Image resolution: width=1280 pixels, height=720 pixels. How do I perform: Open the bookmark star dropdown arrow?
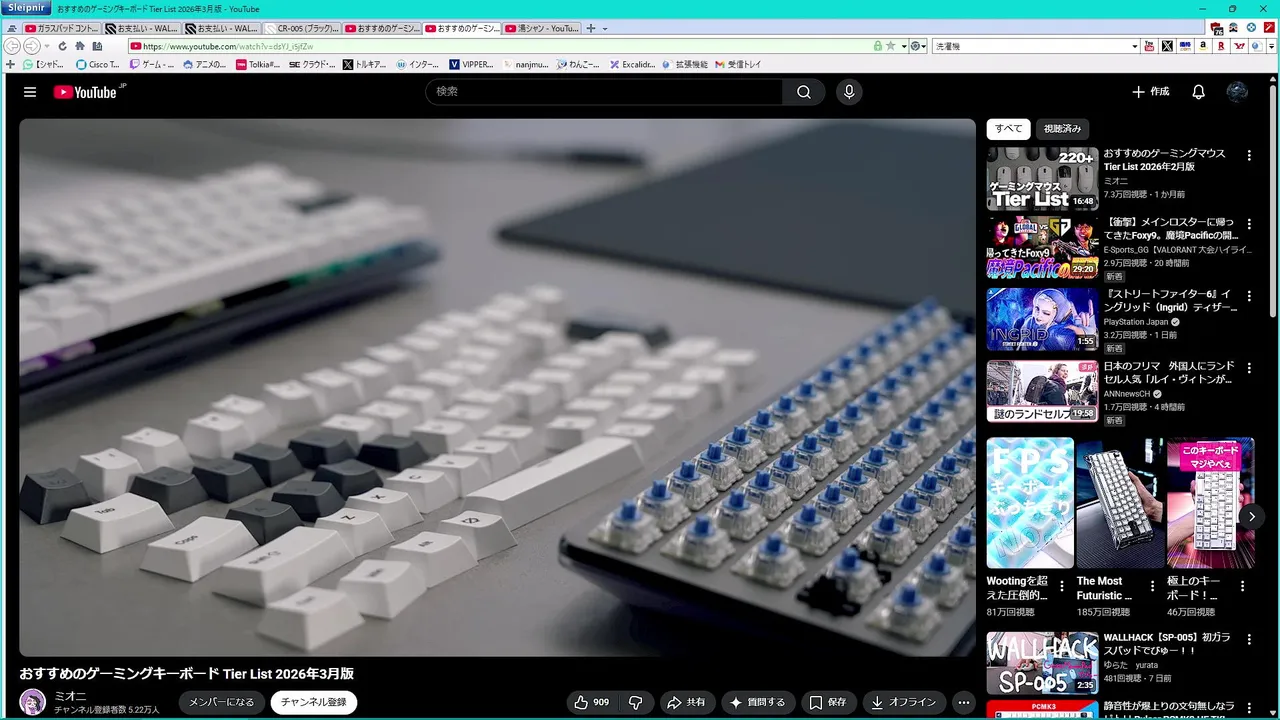(x=904, y=46)
